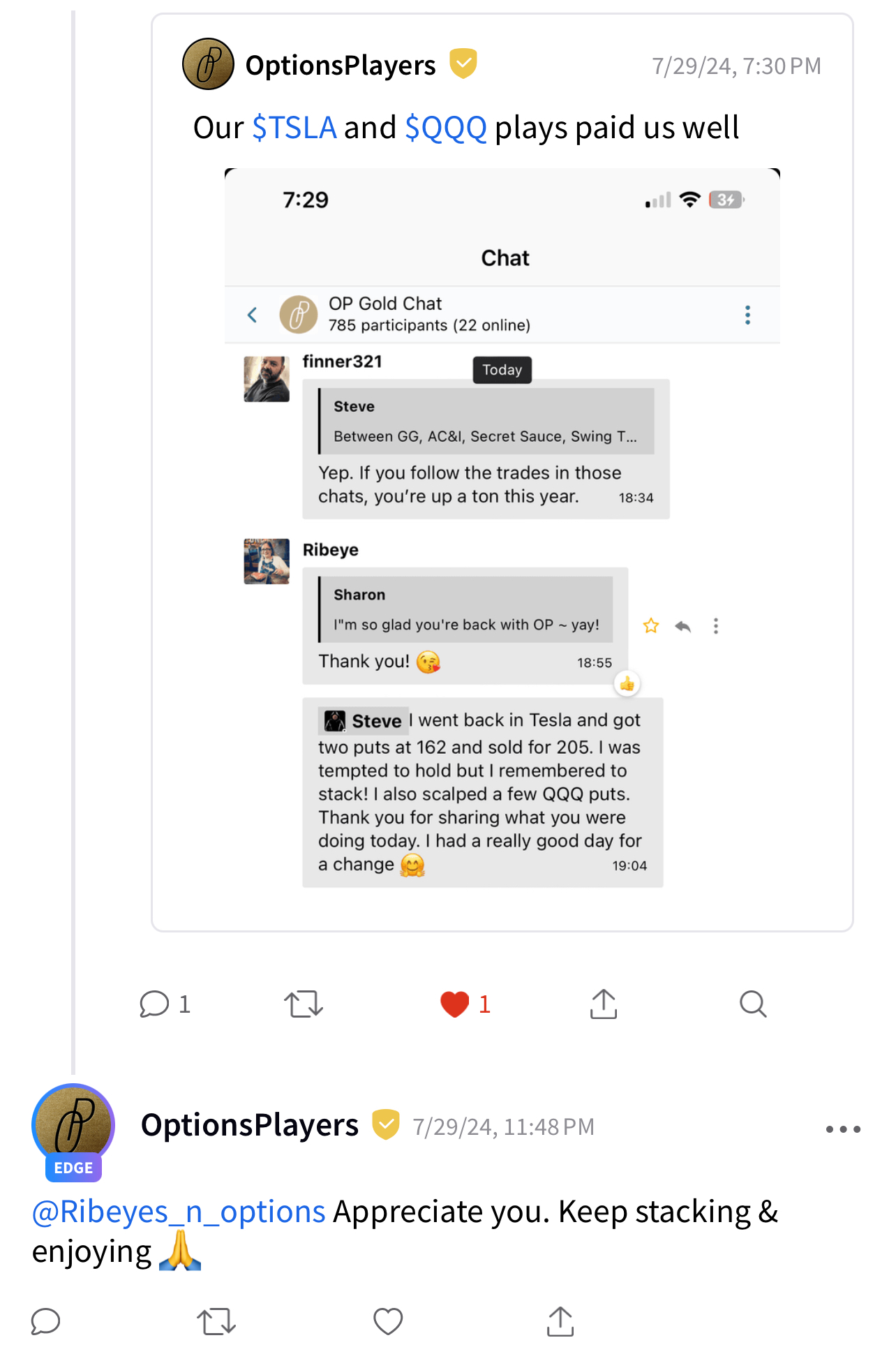Star the Ribeye 'Thank you!' message

click(x=651, y=625)
